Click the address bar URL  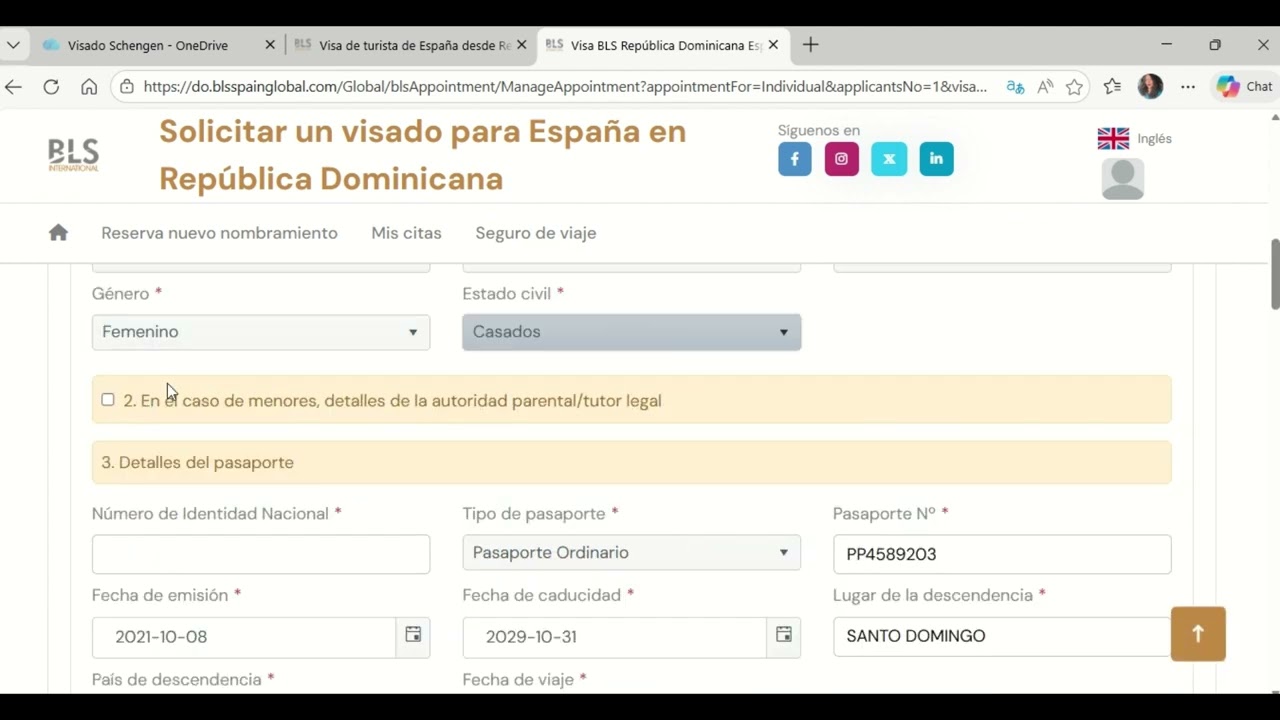pos(565,87)
